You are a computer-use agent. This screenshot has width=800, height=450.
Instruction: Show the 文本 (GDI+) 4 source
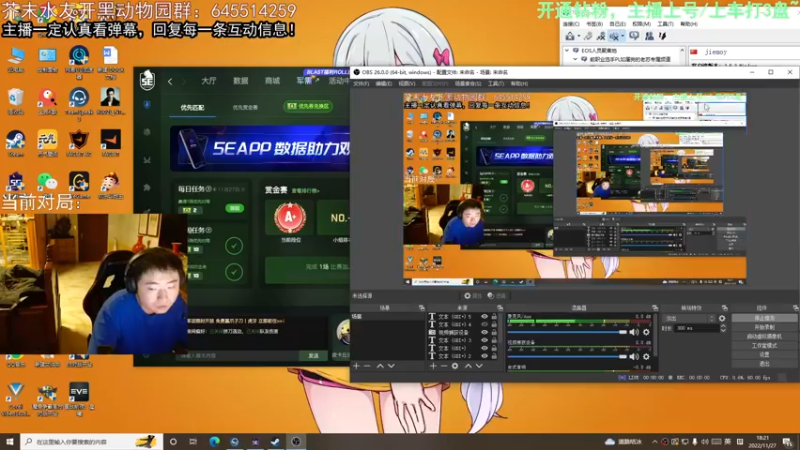click(x=484, y=324)
